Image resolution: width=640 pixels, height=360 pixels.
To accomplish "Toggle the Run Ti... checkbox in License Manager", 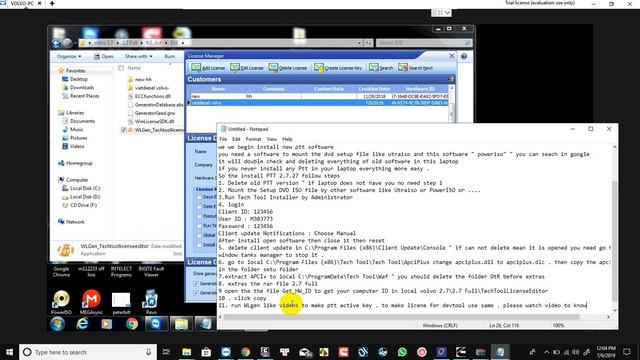I will point(199,226).
